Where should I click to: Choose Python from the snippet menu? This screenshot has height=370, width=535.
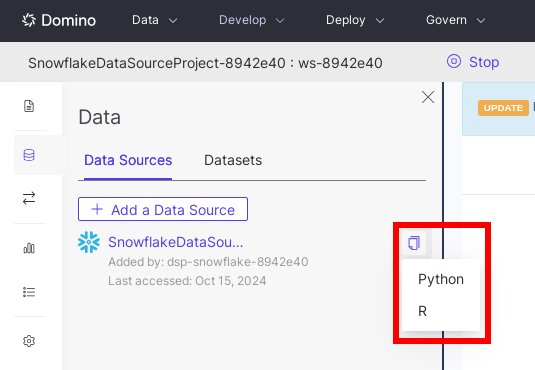click(441, 279)
